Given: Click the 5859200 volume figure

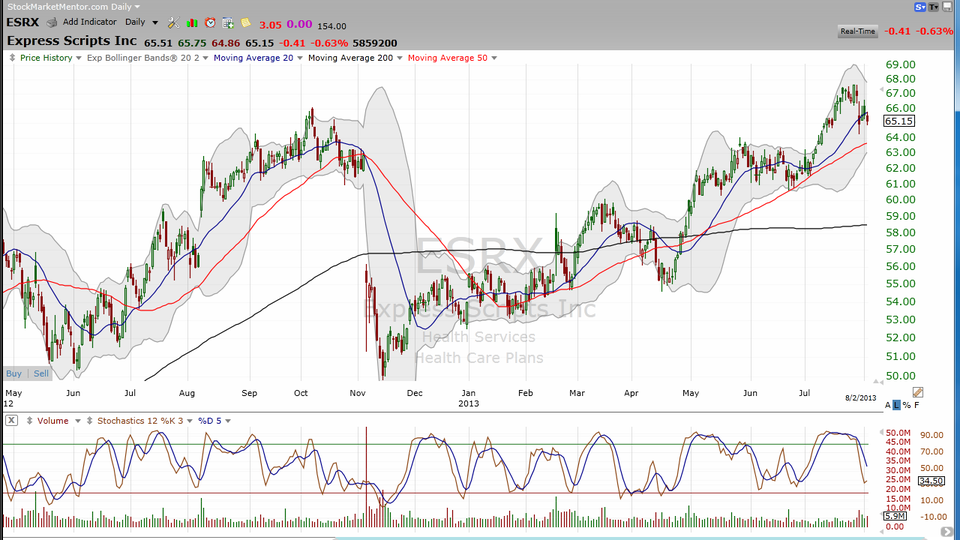Looking at the screenshot, I should (x=375, y=43).
